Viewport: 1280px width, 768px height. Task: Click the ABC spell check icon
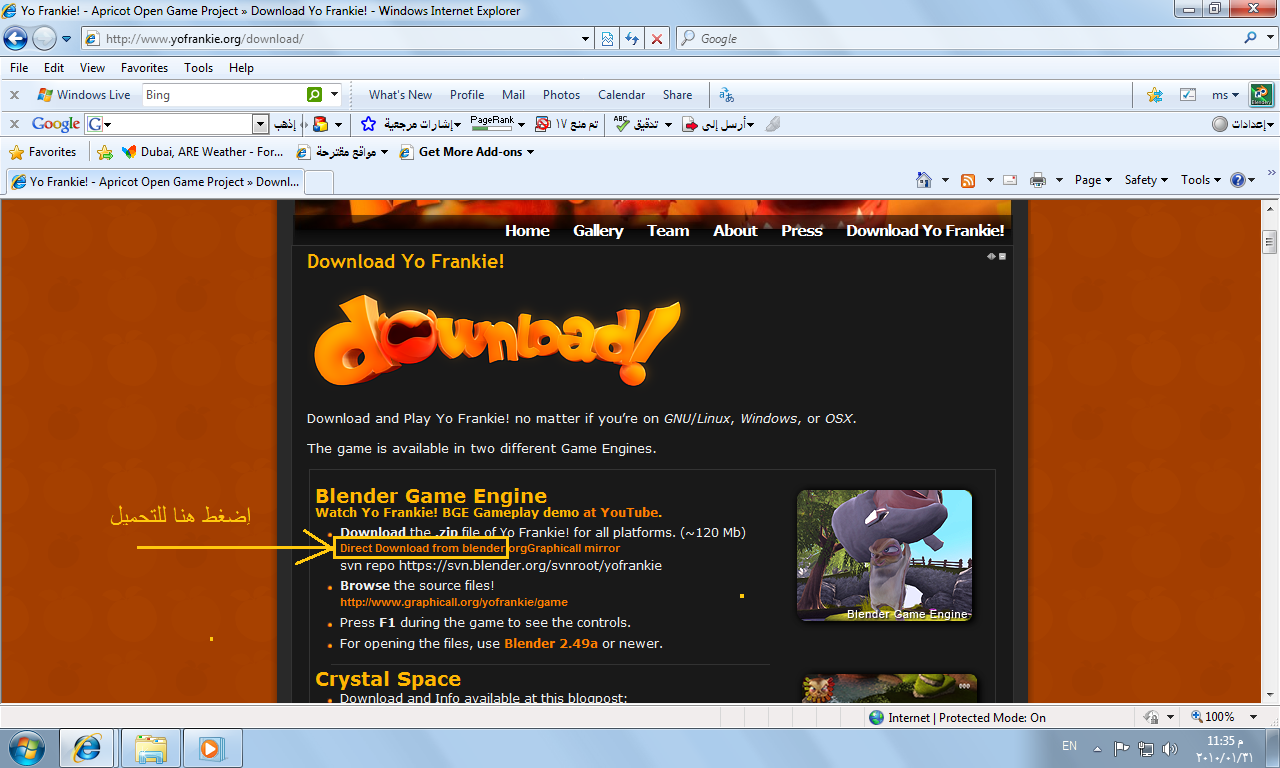621,124
